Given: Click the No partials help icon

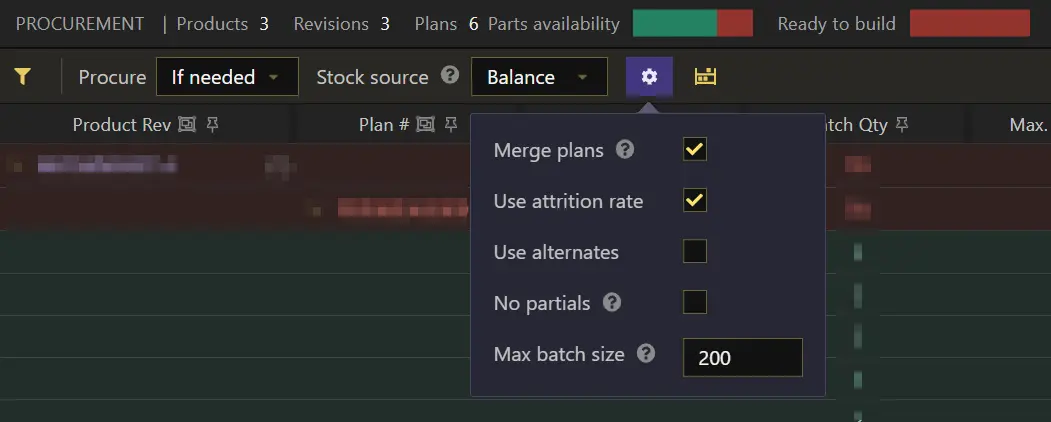Looking at the screenshot, I should [x=613, y=302].
